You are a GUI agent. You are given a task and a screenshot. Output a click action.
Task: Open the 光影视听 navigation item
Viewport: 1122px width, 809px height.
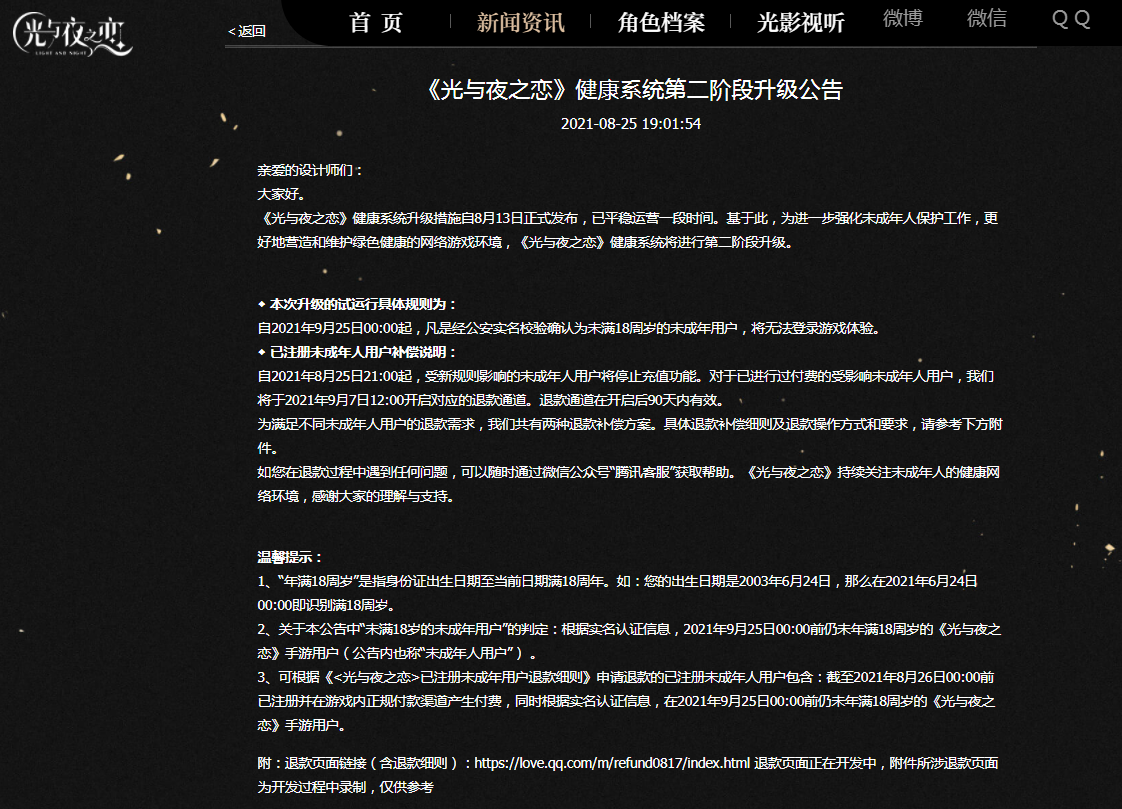pyautogui.click(x=801, y=22)
